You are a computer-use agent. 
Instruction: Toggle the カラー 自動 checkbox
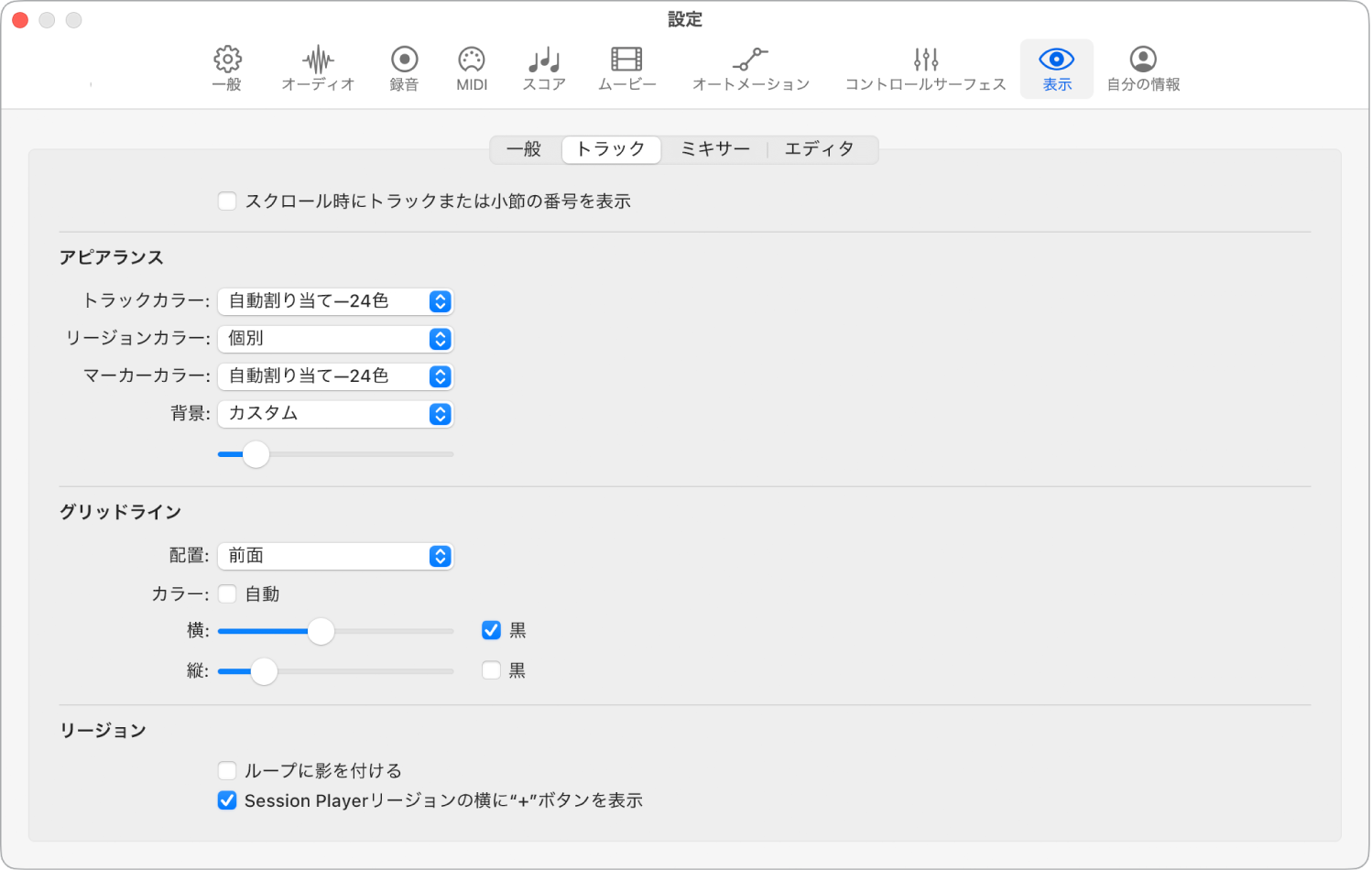tap(227, 593)
